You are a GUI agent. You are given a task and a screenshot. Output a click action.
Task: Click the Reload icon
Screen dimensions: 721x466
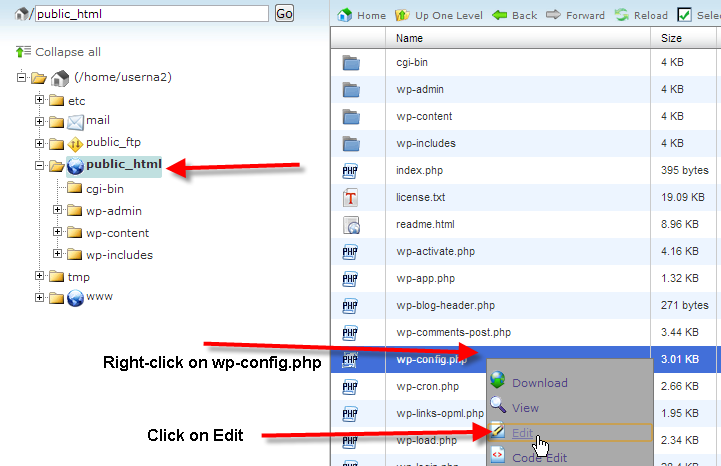click(x=622, y=15)
